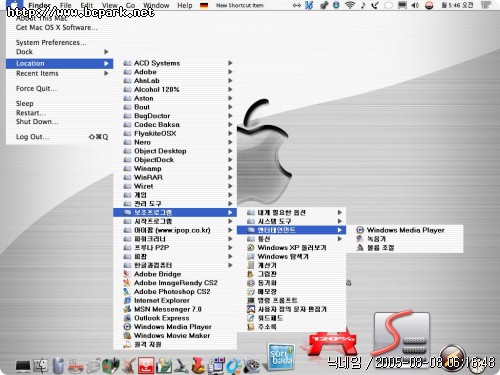500x375 pixels.
Task: Open the BugDoctor folder entry
Action: 175,116
